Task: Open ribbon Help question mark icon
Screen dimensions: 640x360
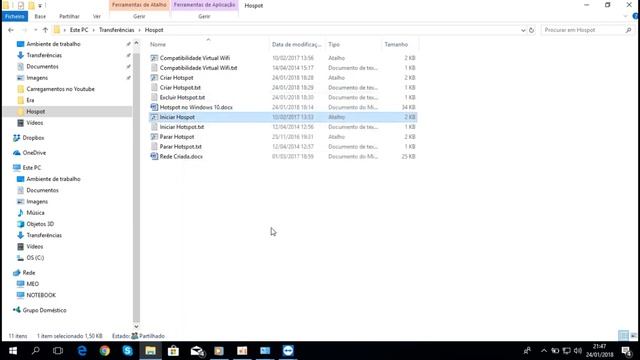Action: pyautogui.click(x=635, y=16)
